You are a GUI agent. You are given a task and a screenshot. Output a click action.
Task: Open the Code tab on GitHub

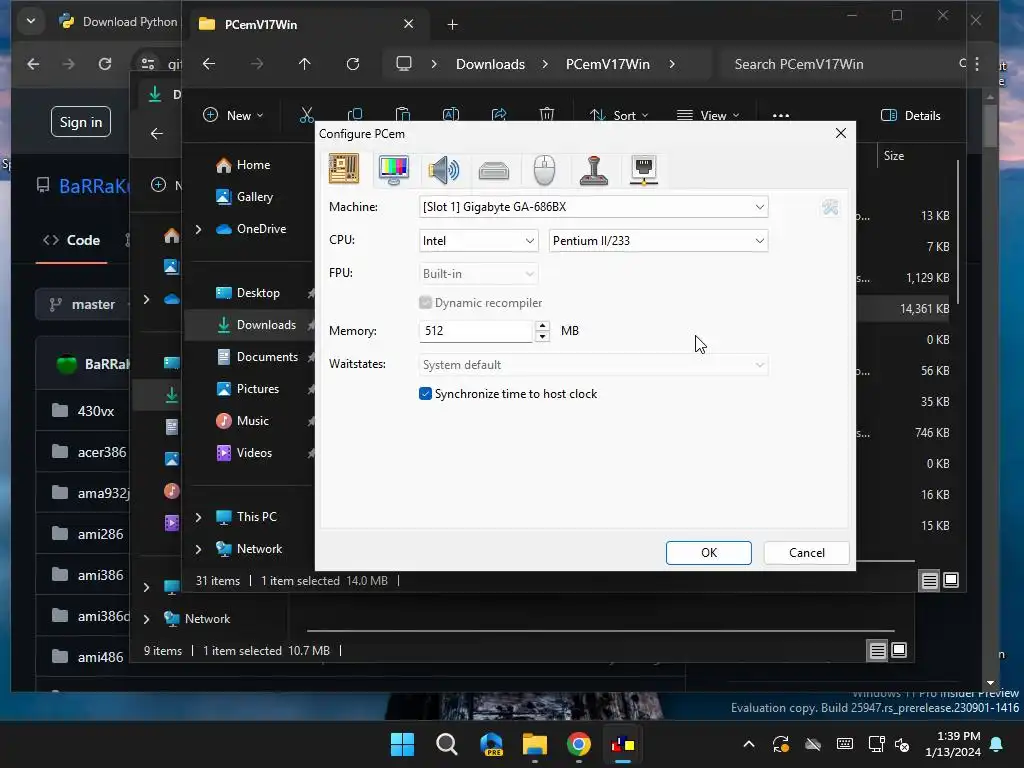(72, 240)
